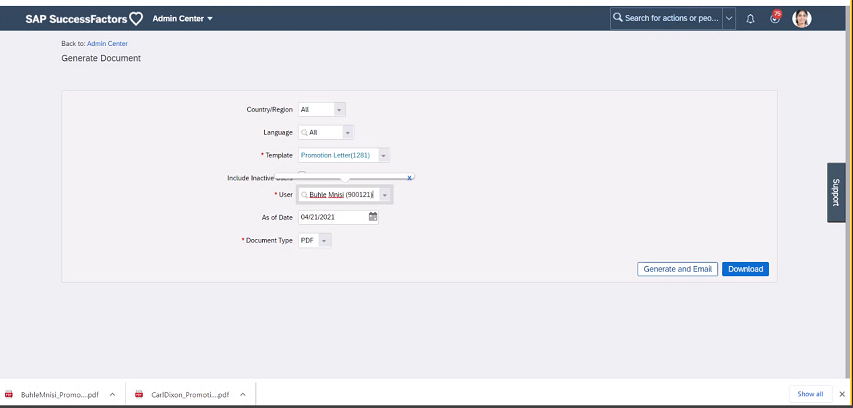Open downloaded CarlDixon_Promoti...pdf file

pos(190,394)
